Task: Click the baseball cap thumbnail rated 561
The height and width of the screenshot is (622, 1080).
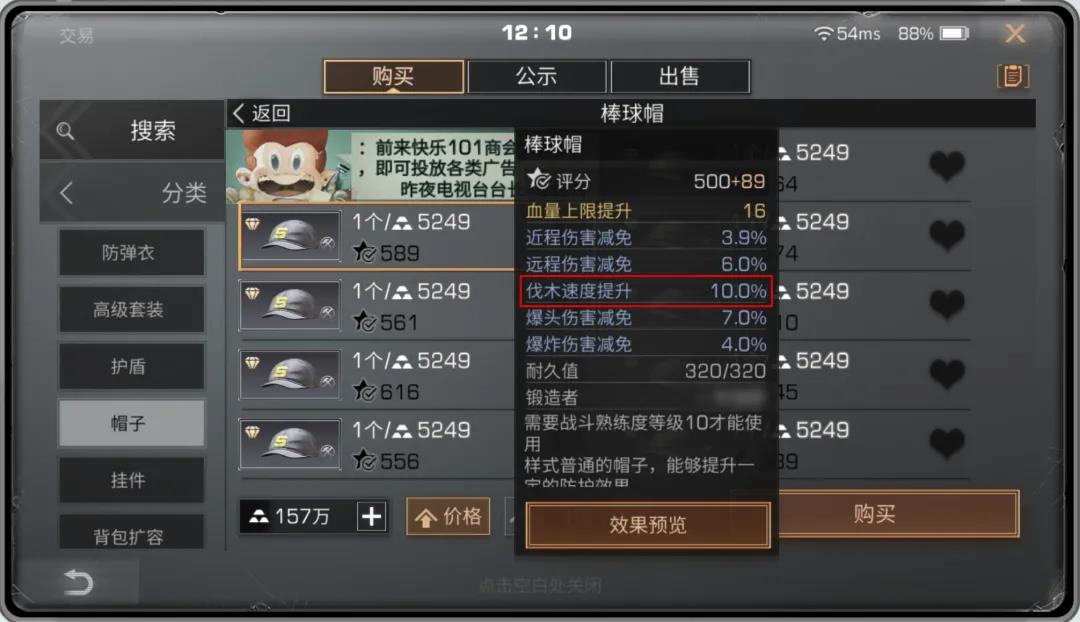Action: tap(291, 305)
